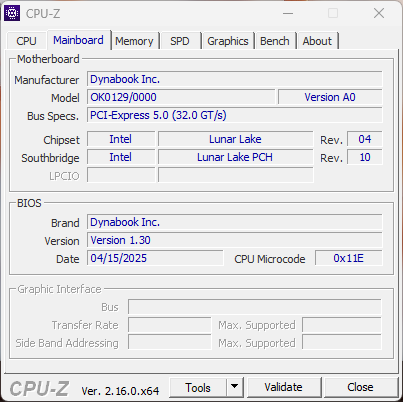The width and height of the screenshot is (403, 402).
Task: Select the Mainboard tab
Action: coord(78,40)
